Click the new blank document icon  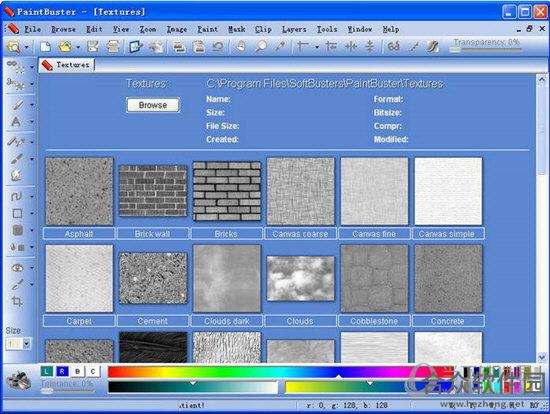tap(46, 47)
